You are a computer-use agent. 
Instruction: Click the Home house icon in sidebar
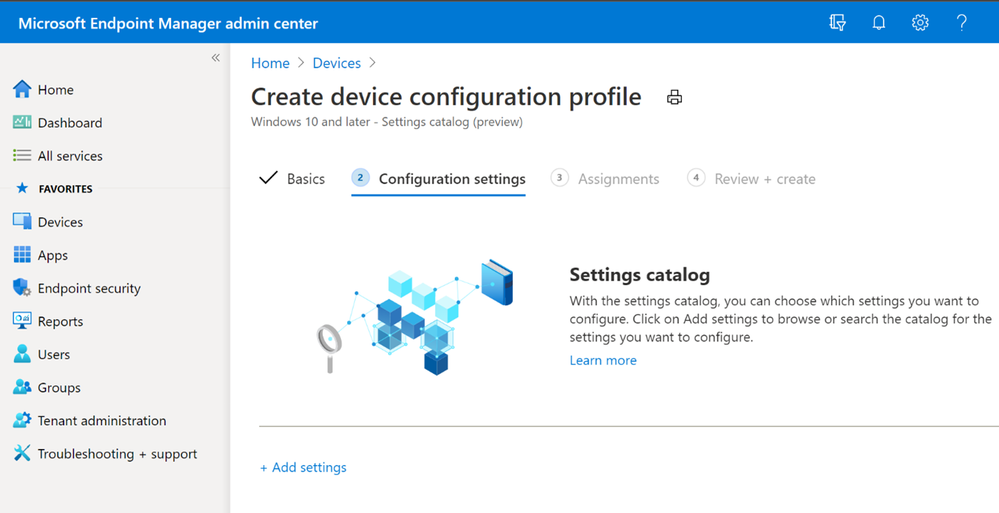pos(22,89)
